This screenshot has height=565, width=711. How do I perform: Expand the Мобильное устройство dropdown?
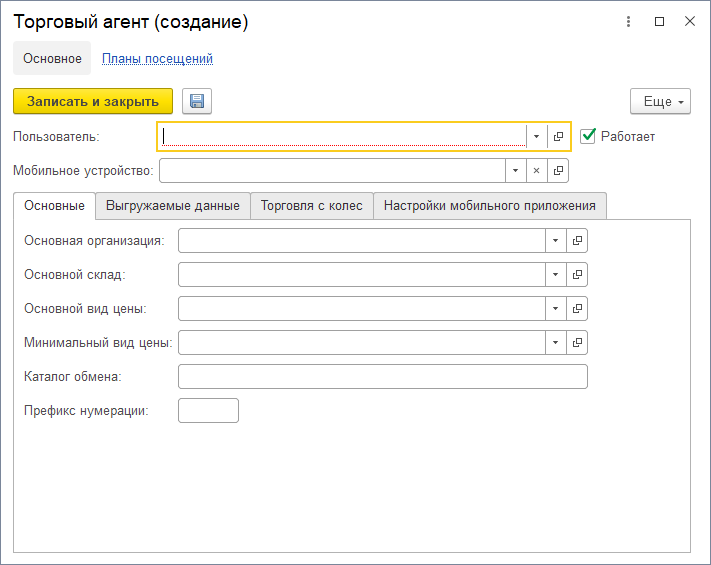[515, 171]
